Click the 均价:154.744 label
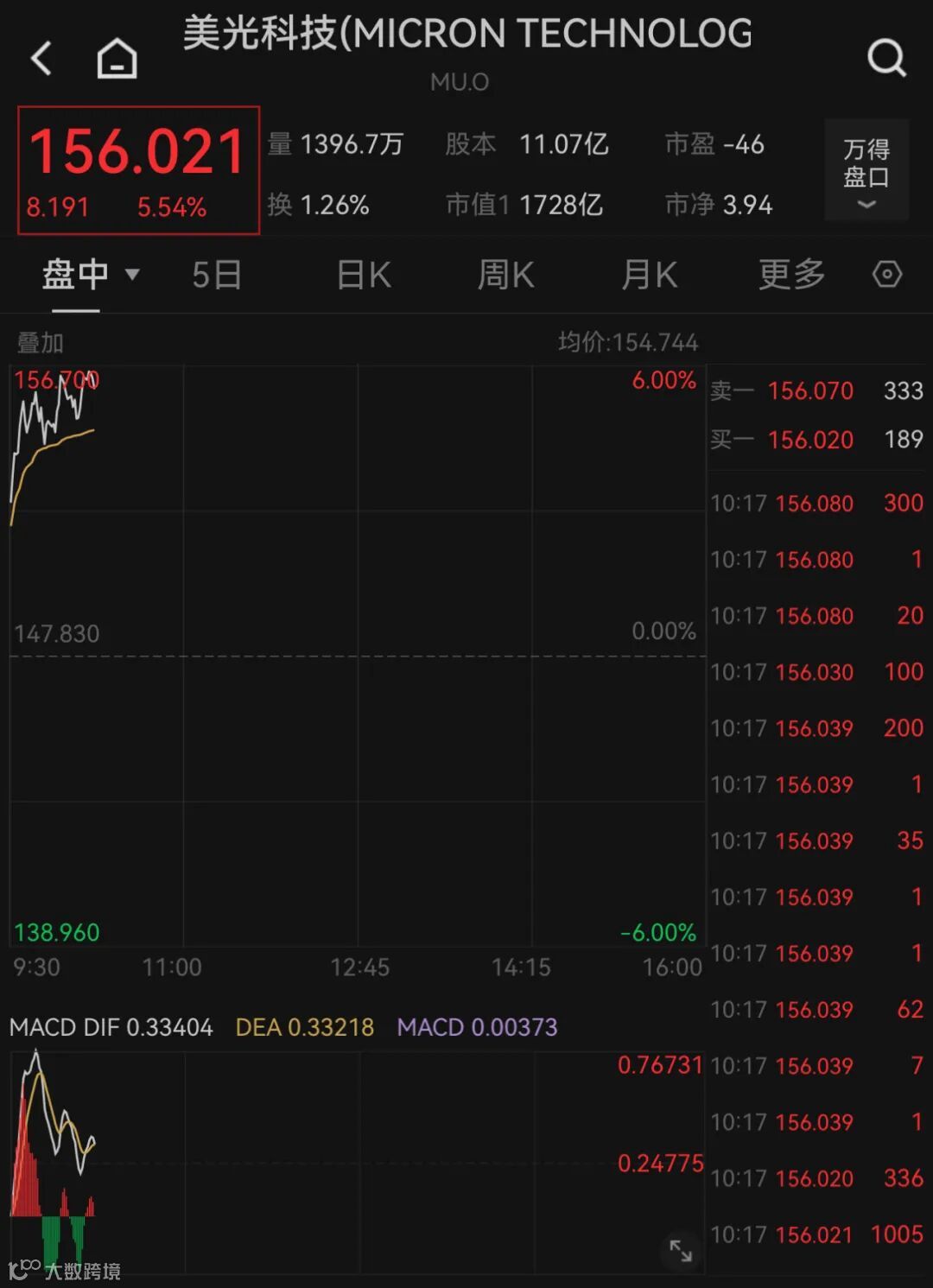 (628, 343)
